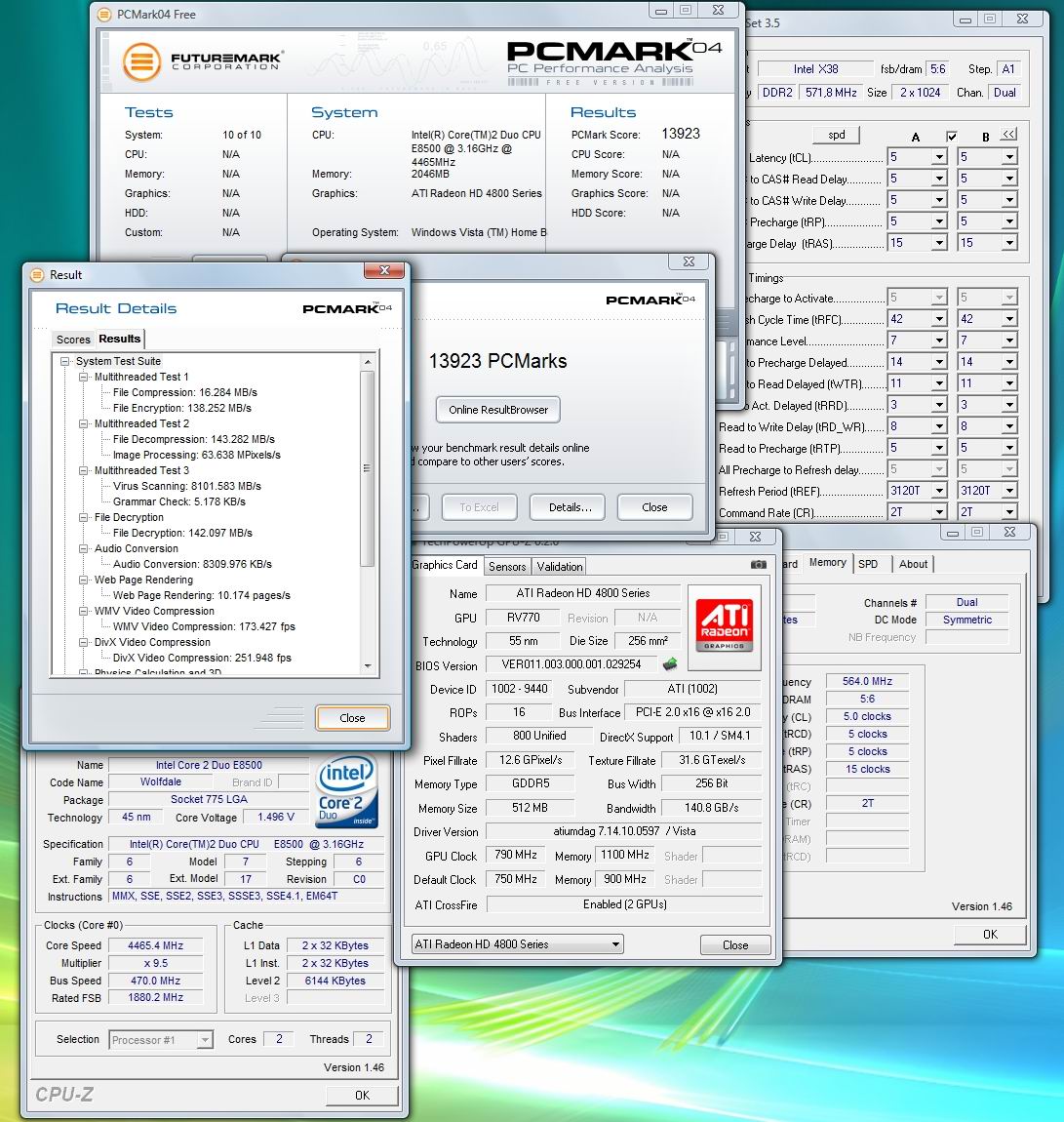The image size is (1064, 1122).
Task: Switch to the Sensors tab in GPU-Z
Action: 507,567
